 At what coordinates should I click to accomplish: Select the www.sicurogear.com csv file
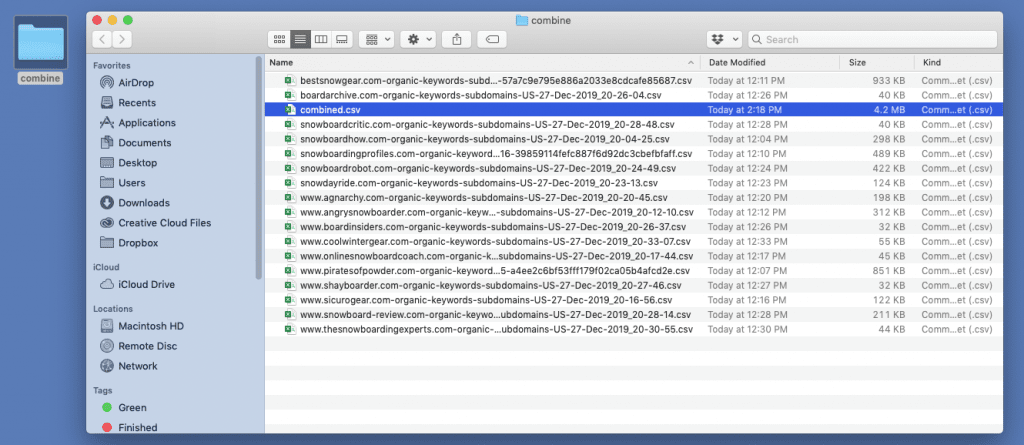[633, 300]
